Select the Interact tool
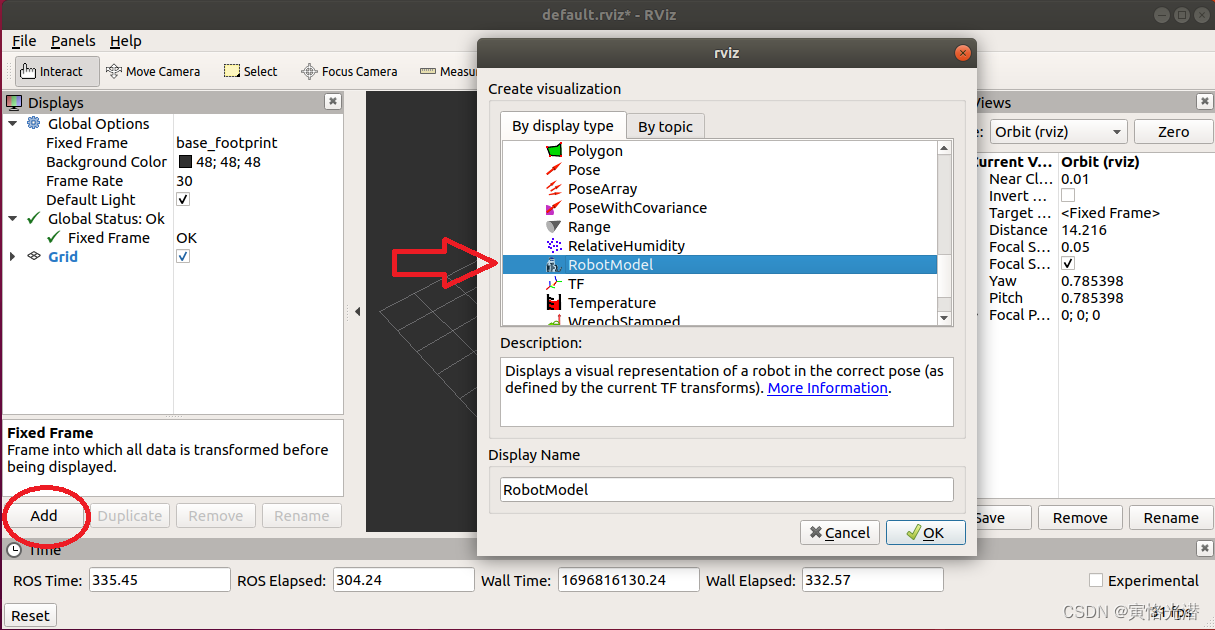 57,71
